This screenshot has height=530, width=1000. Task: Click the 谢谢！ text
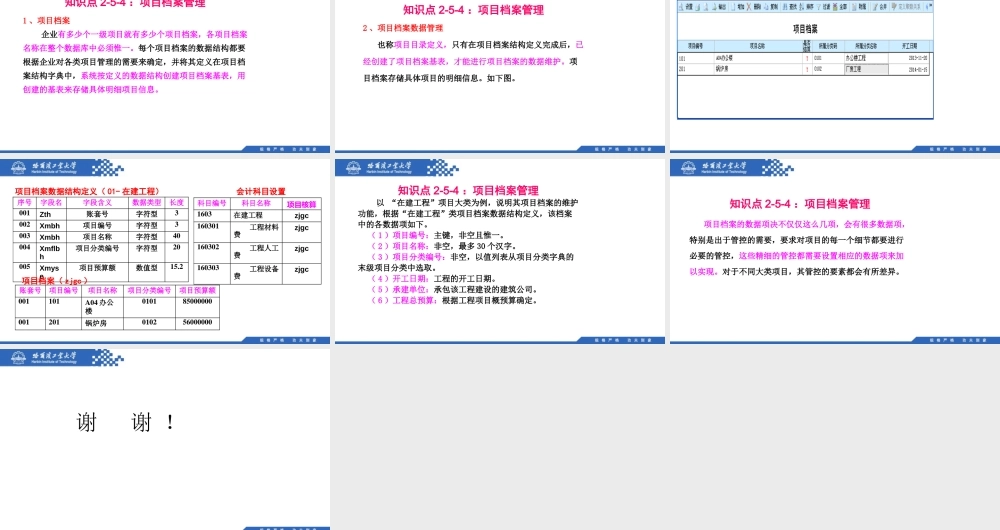(x=125, y=422)
